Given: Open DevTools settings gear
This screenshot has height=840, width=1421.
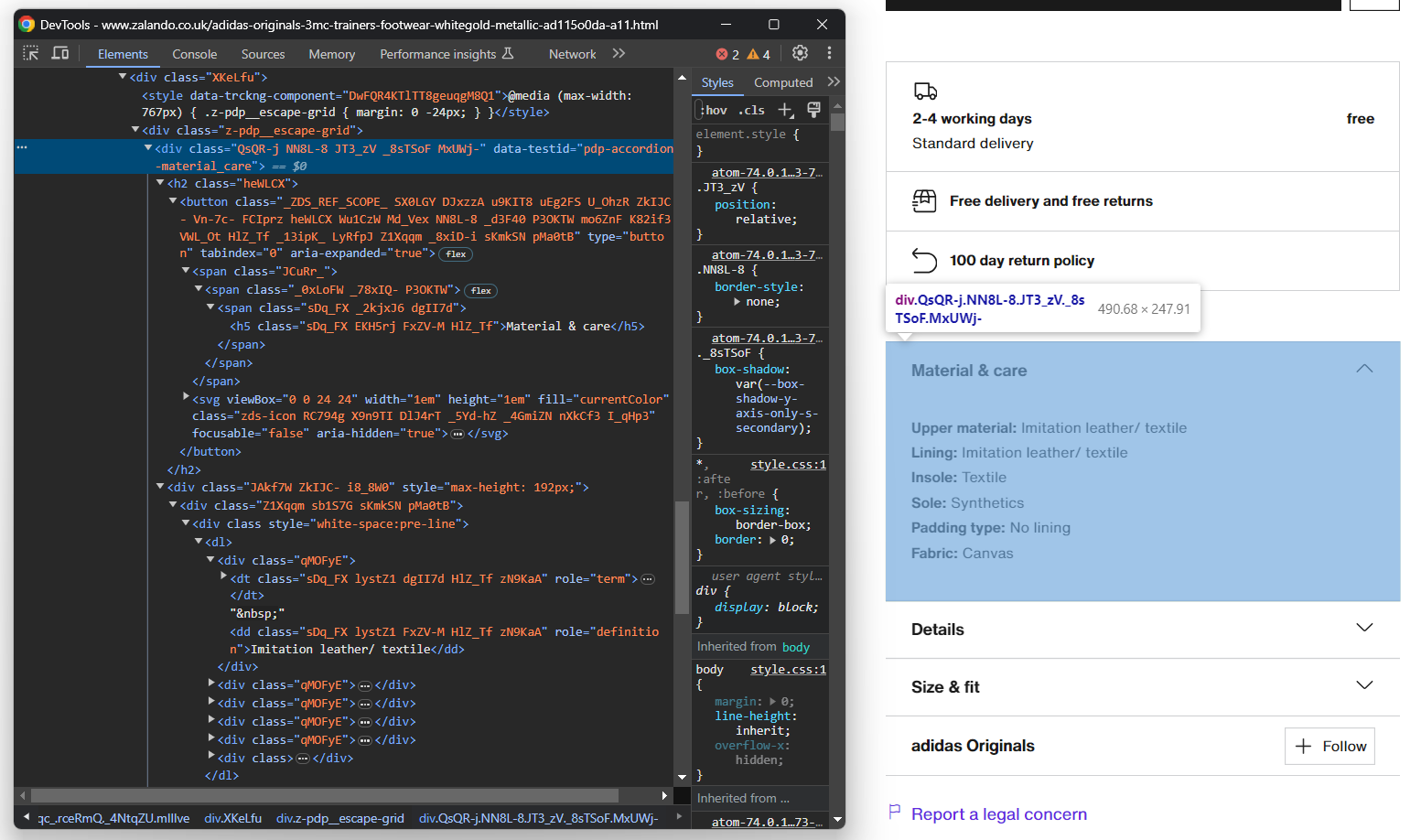Looking at the screenshot, I should pyautogui.click(x=800, y=53).
